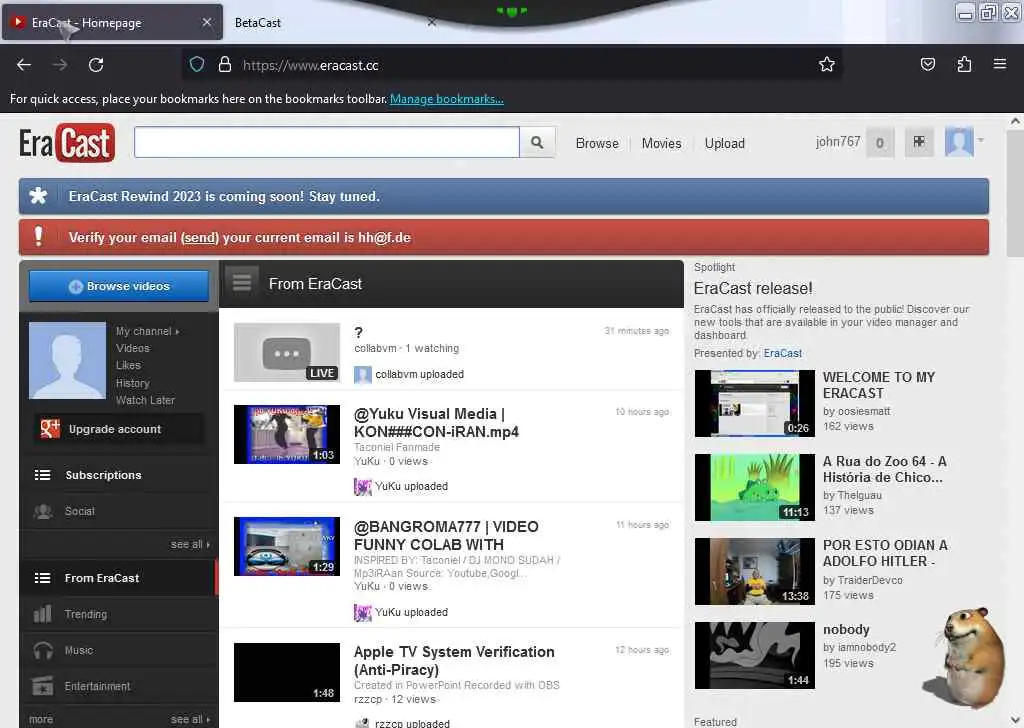Open EraCast presenter link in Spotlight
This screenshot has height=728, width=1024.
[x=782, y=353]
